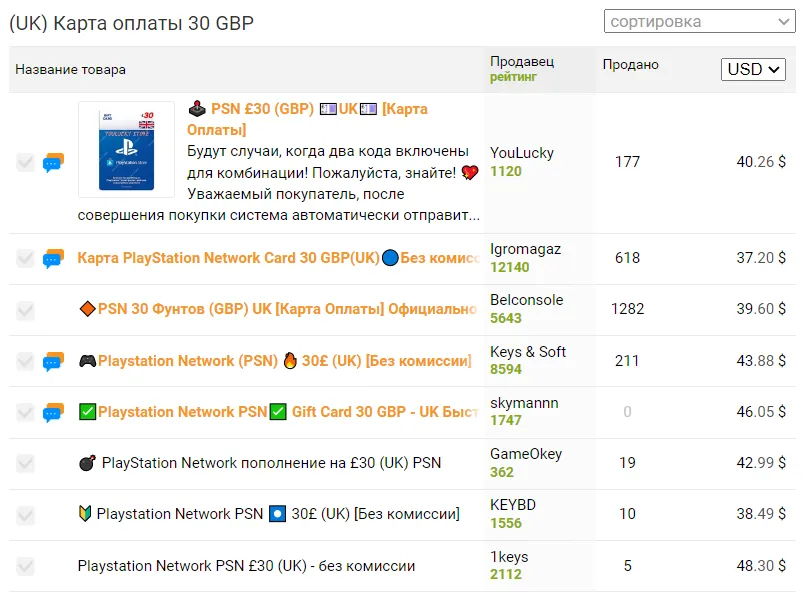This screenshot has width=806, height=605.
Task: Click the 38.49 $ price
Action: [x=761, y=514]
